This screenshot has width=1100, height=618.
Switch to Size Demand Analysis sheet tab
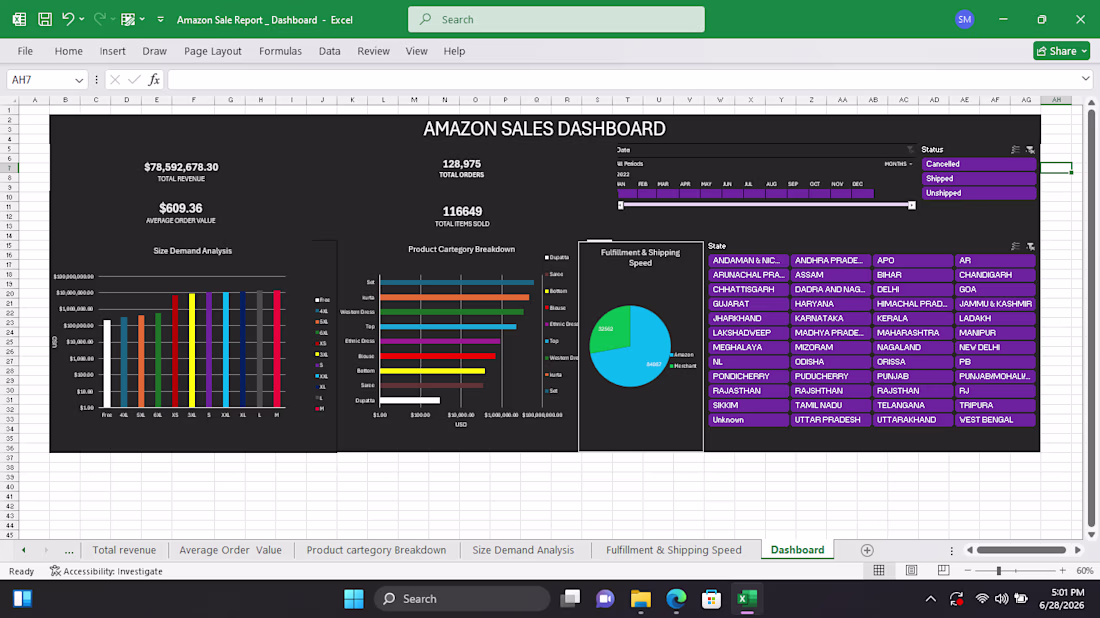tap(523, 550)
